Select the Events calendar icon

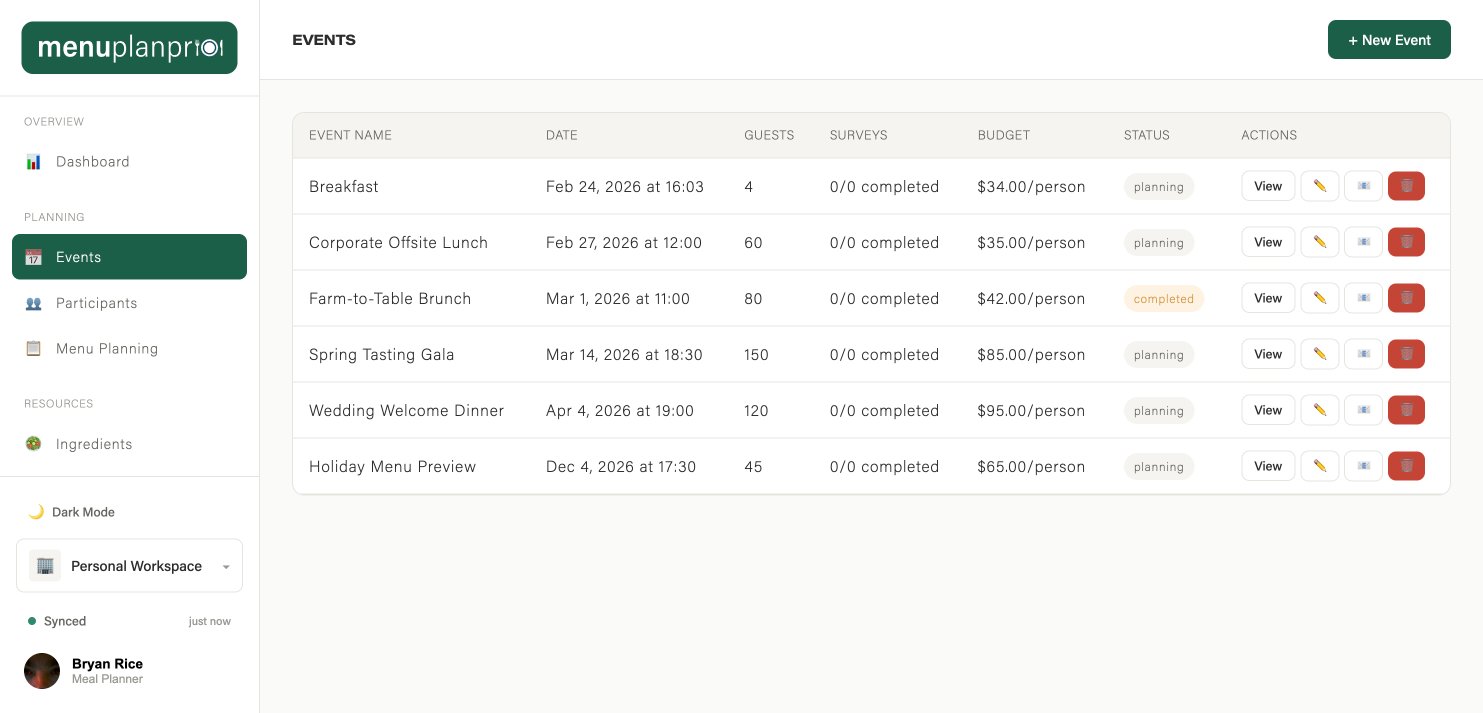coord(33,257)
